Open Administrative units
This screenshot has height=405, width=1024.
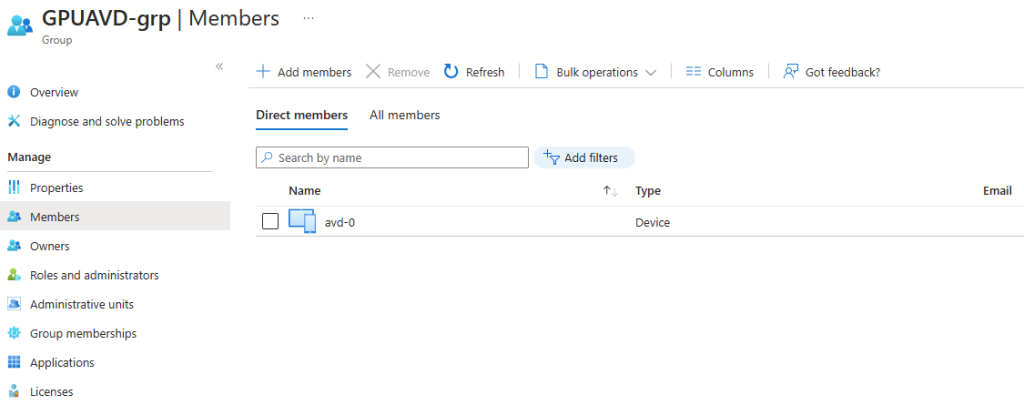[82, 304]
